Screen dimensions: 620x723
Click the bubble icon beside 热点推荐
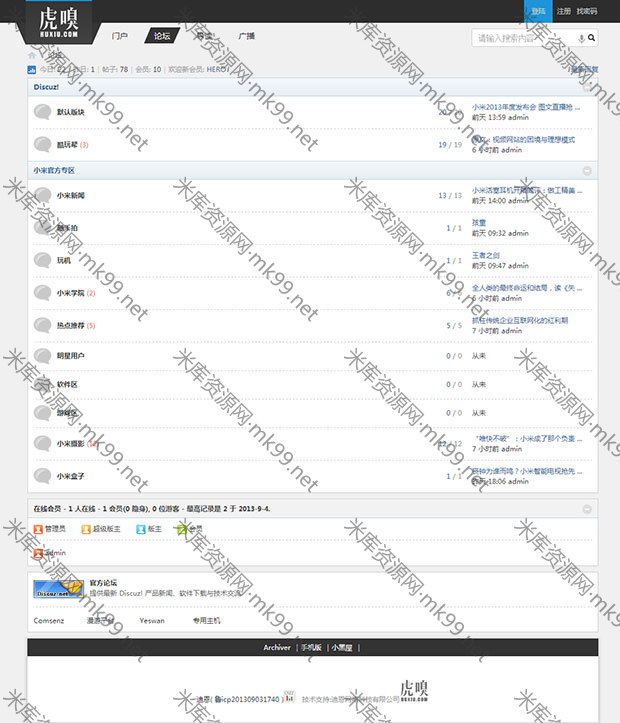pos(42,325)
